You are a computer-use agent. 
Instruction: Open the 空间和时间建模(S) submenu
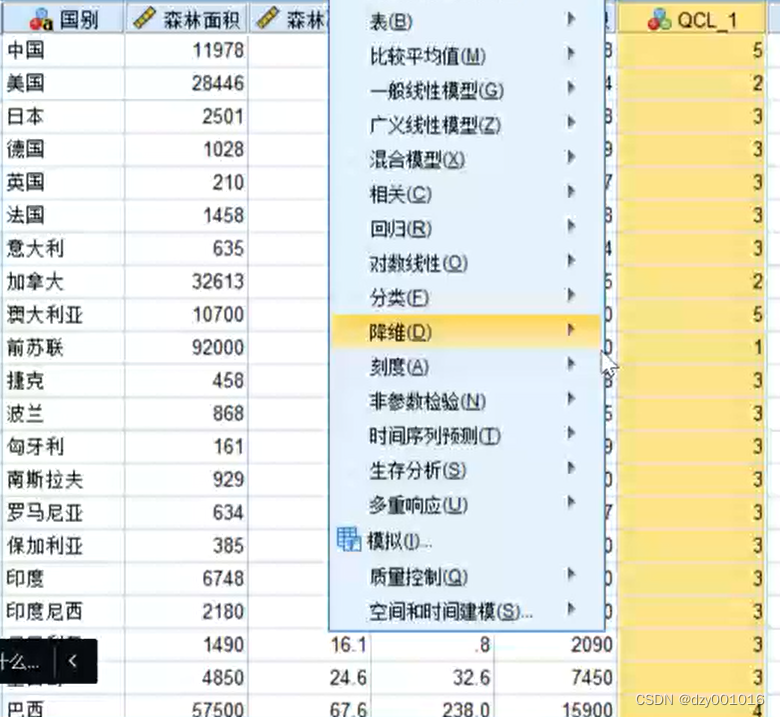tap(467, 611)
